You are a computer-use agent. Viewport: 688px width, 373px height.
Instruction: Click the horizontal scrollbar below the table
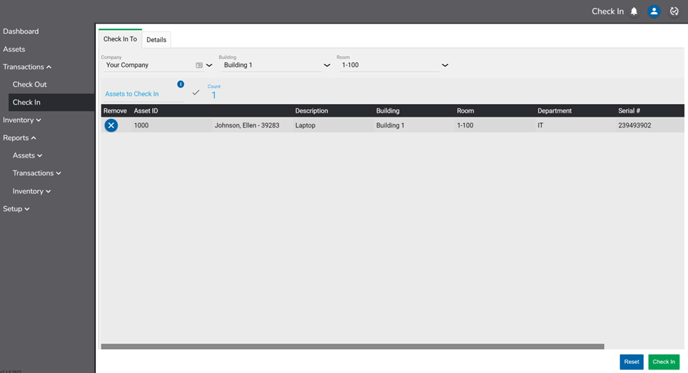tap(352, 347)
